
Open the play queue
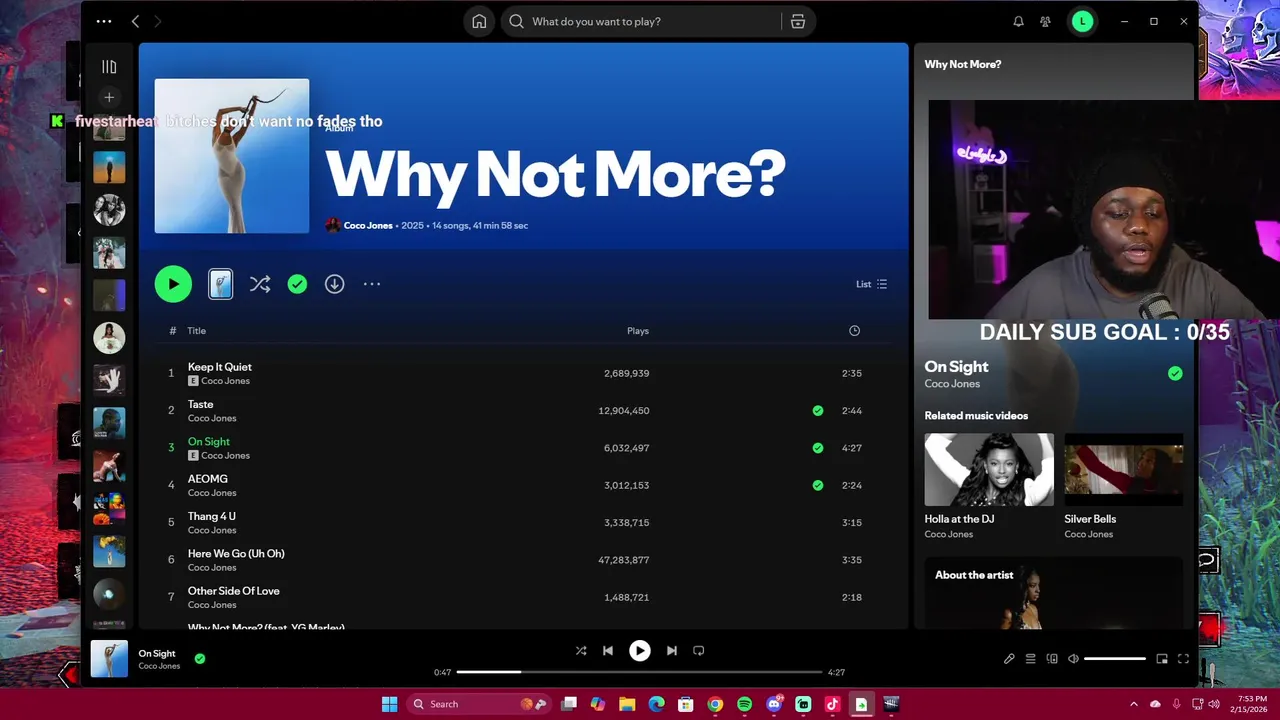(1030, 659)
